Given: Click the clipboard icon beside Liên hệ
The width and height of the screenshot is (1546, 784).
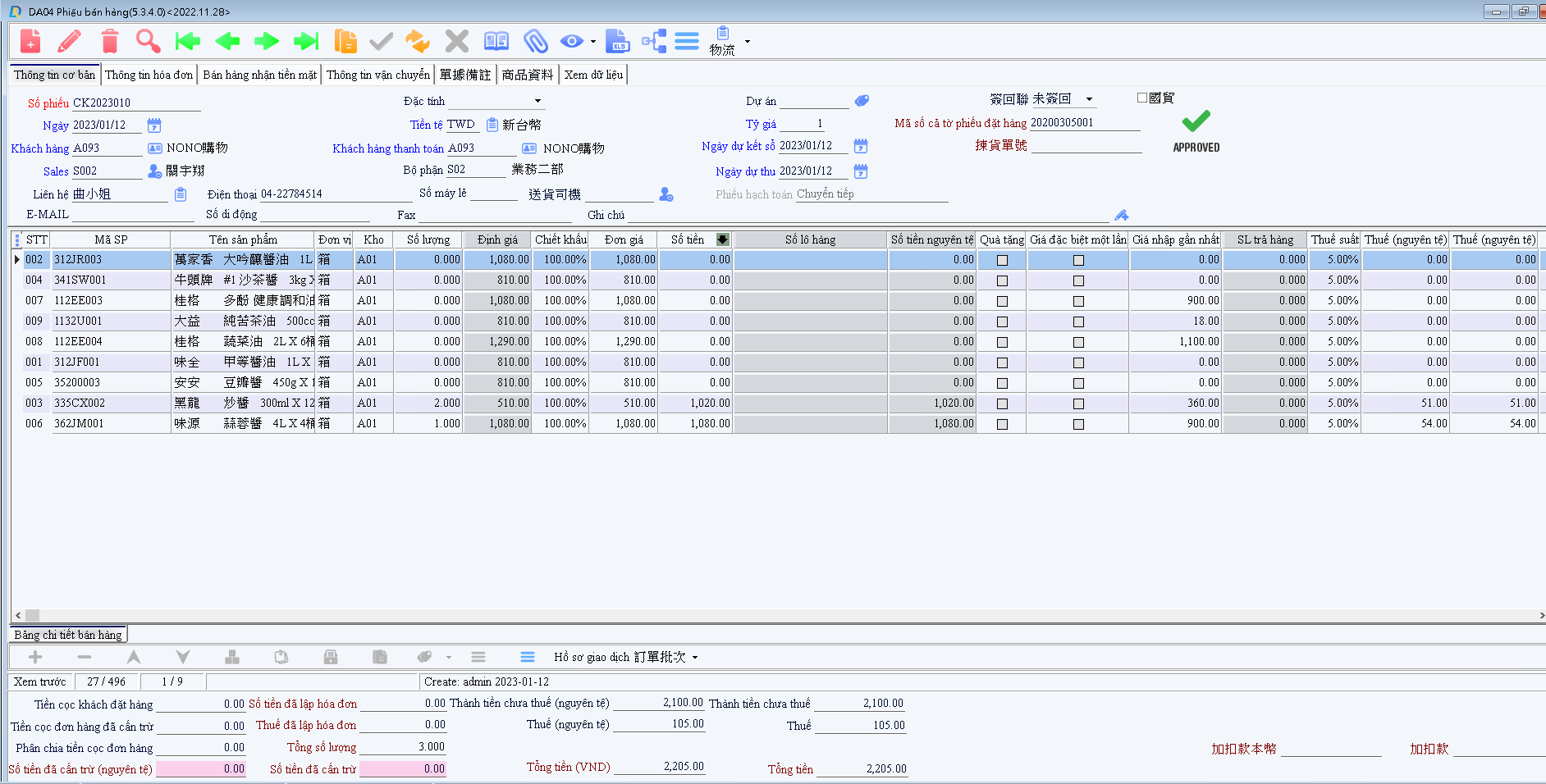Looking at the screenshot, I should 181,194.
